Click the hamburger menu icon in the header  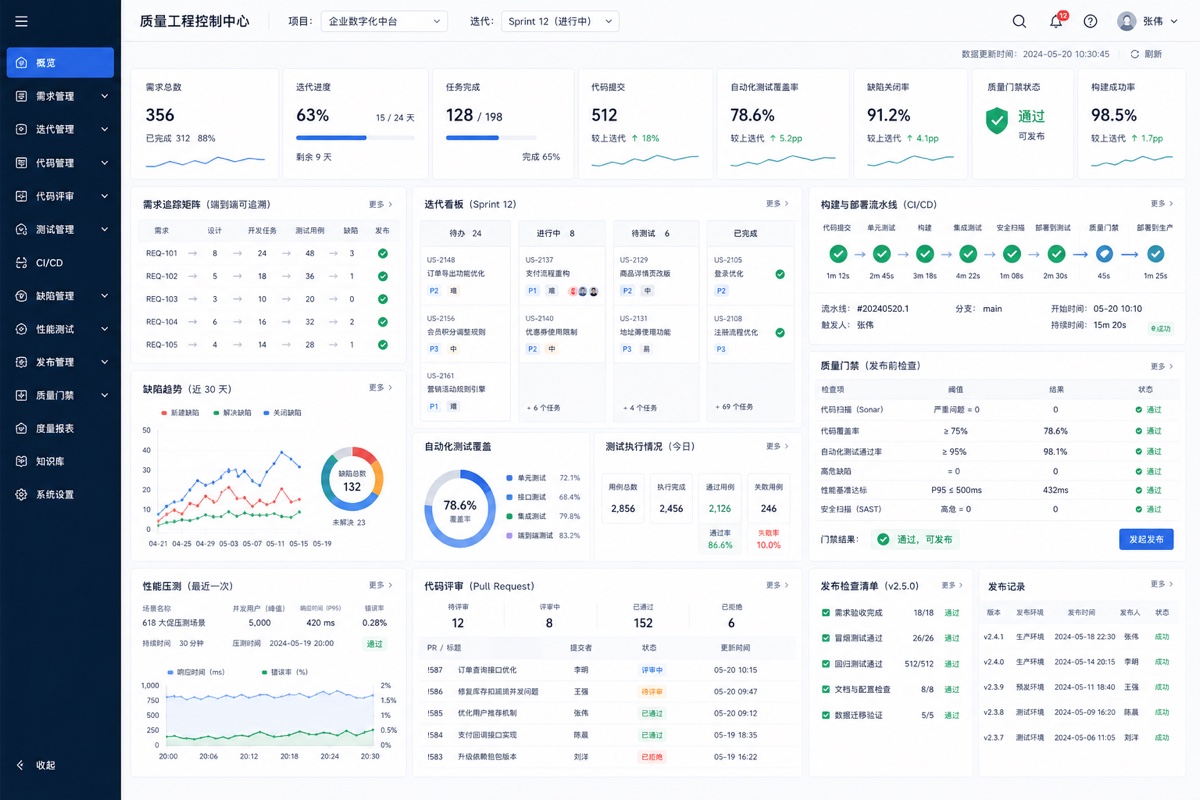(21, 21)
